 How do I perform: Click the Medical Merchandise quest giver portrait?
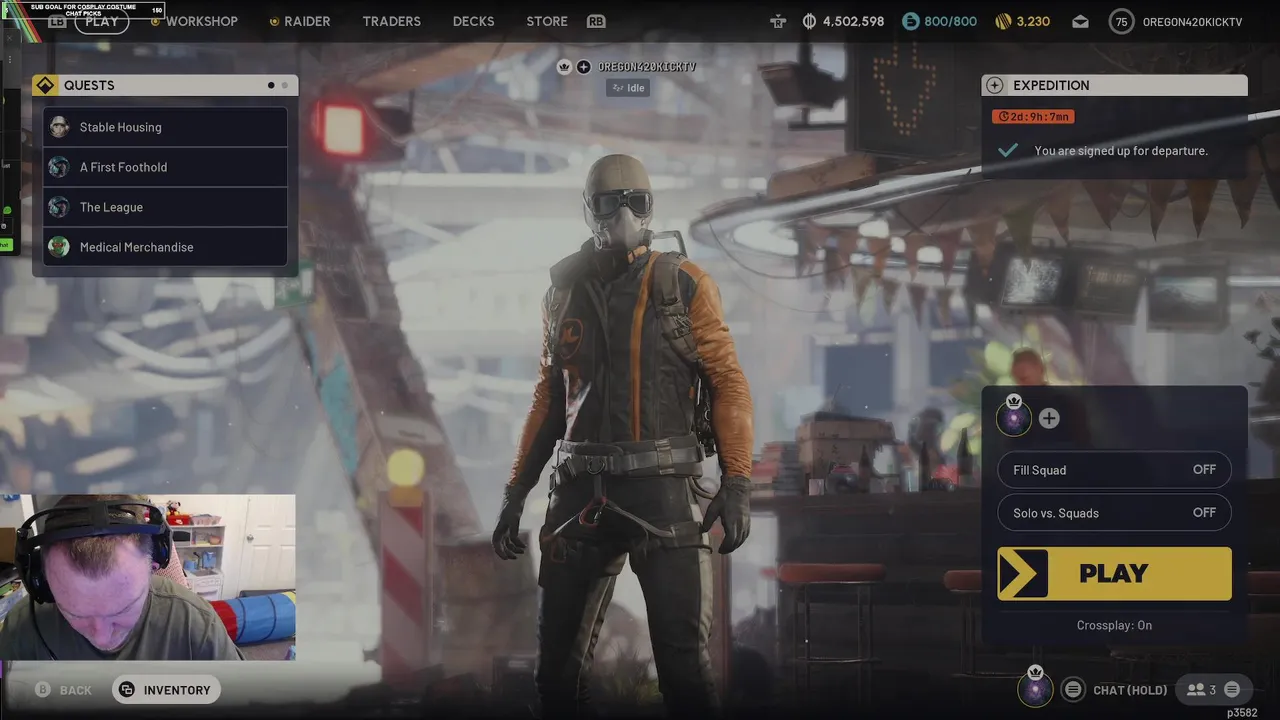tap(59, 247)
